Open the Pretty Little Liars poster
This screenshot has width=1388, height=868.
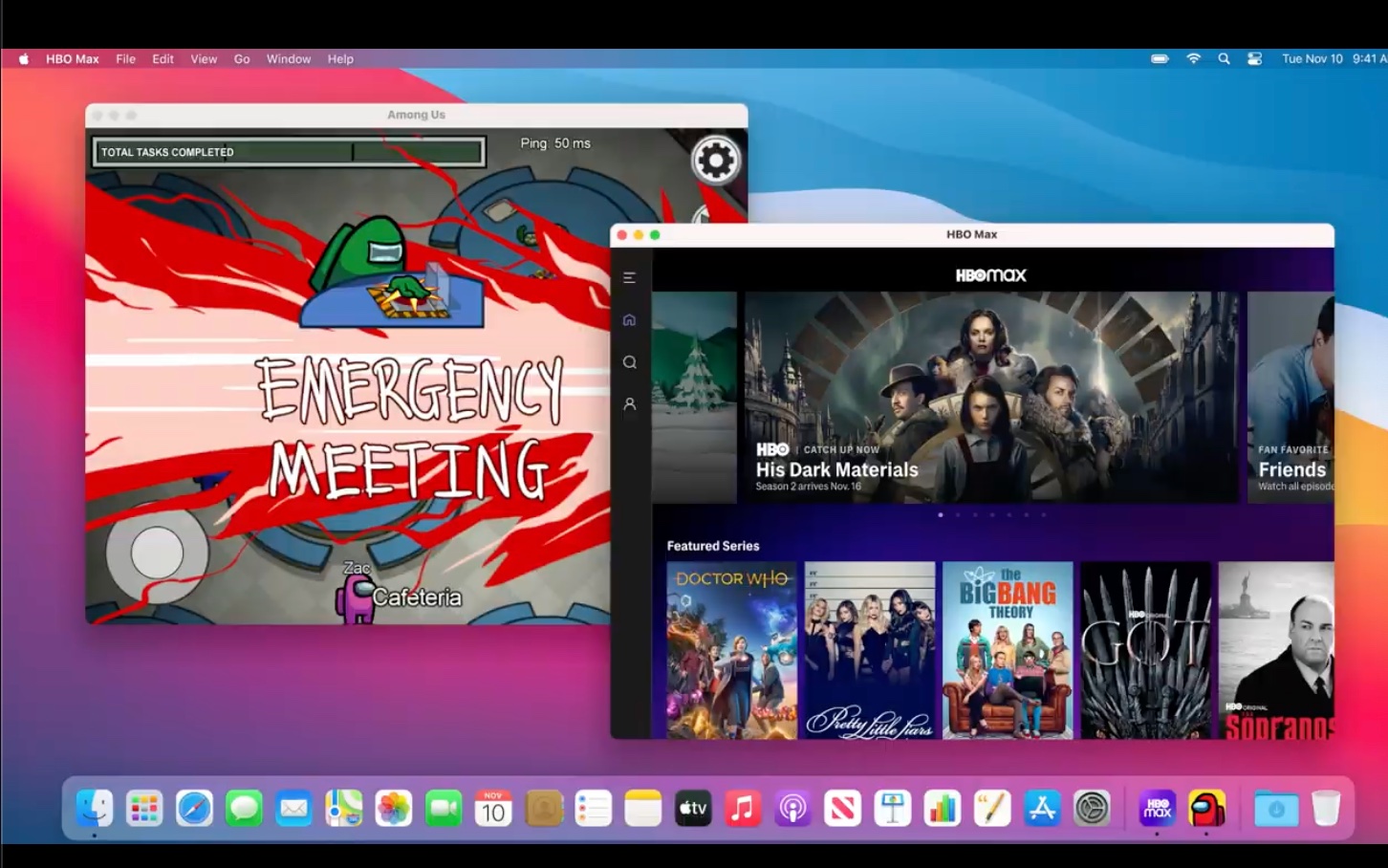point(870,650)
